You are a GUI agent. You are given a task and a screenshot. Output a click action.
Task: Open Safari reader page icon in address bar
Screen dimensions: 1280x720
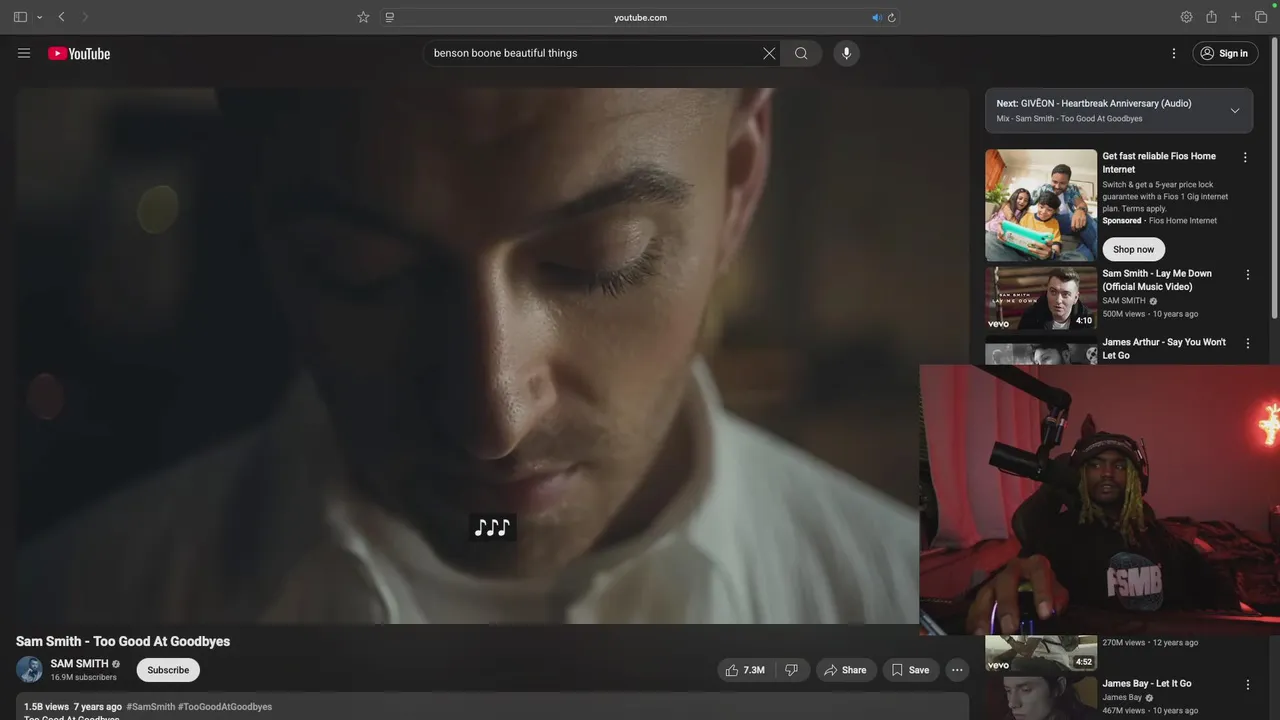tap(390, 17)
